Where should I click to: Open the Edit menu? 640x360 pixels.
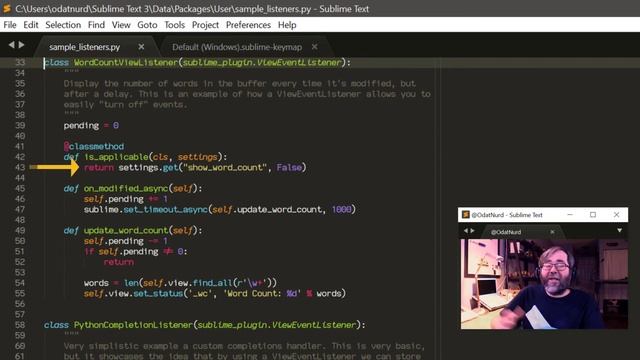tap(31, 25)
